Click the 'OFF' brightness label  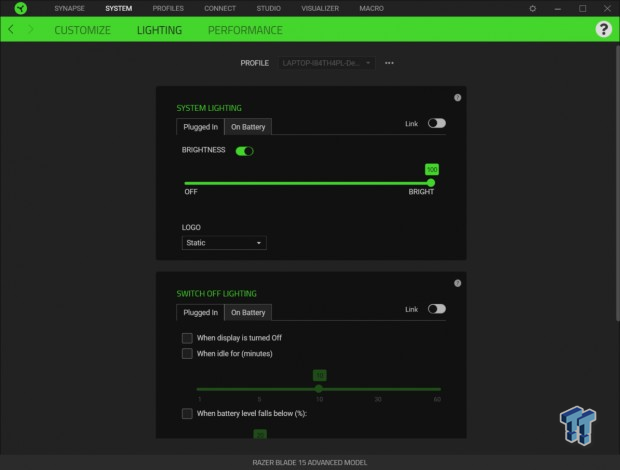pos(191,192)
